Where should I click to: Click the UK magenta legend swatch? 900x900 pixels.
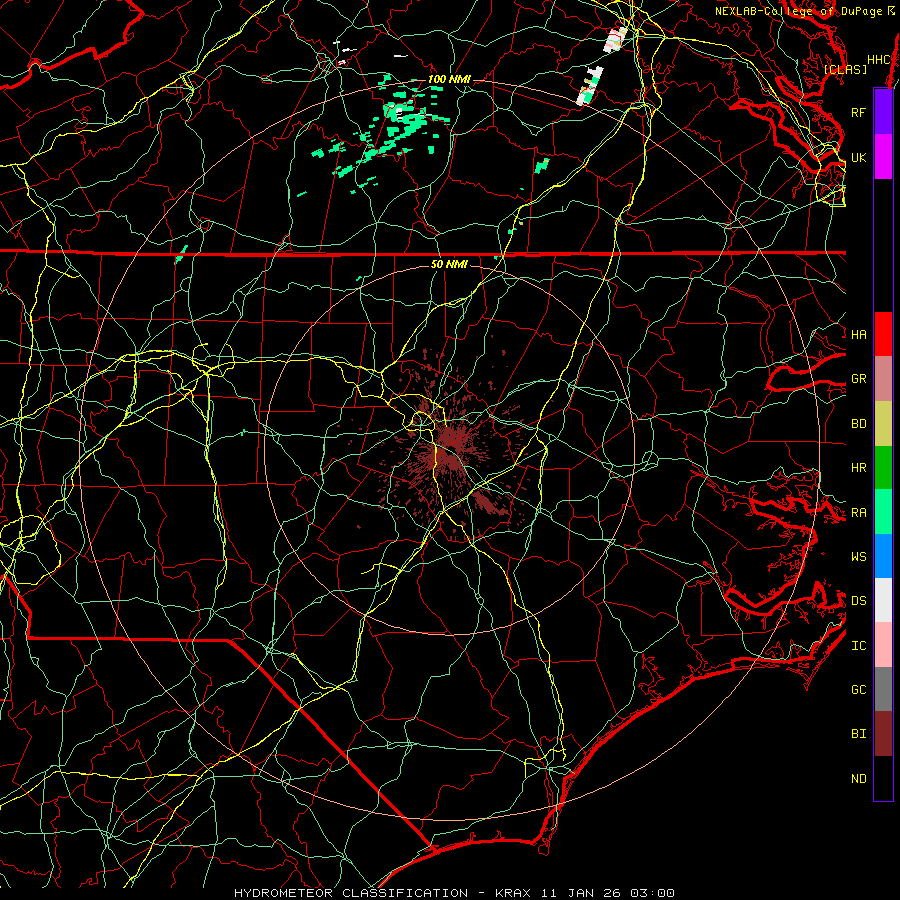coord(883,157)
